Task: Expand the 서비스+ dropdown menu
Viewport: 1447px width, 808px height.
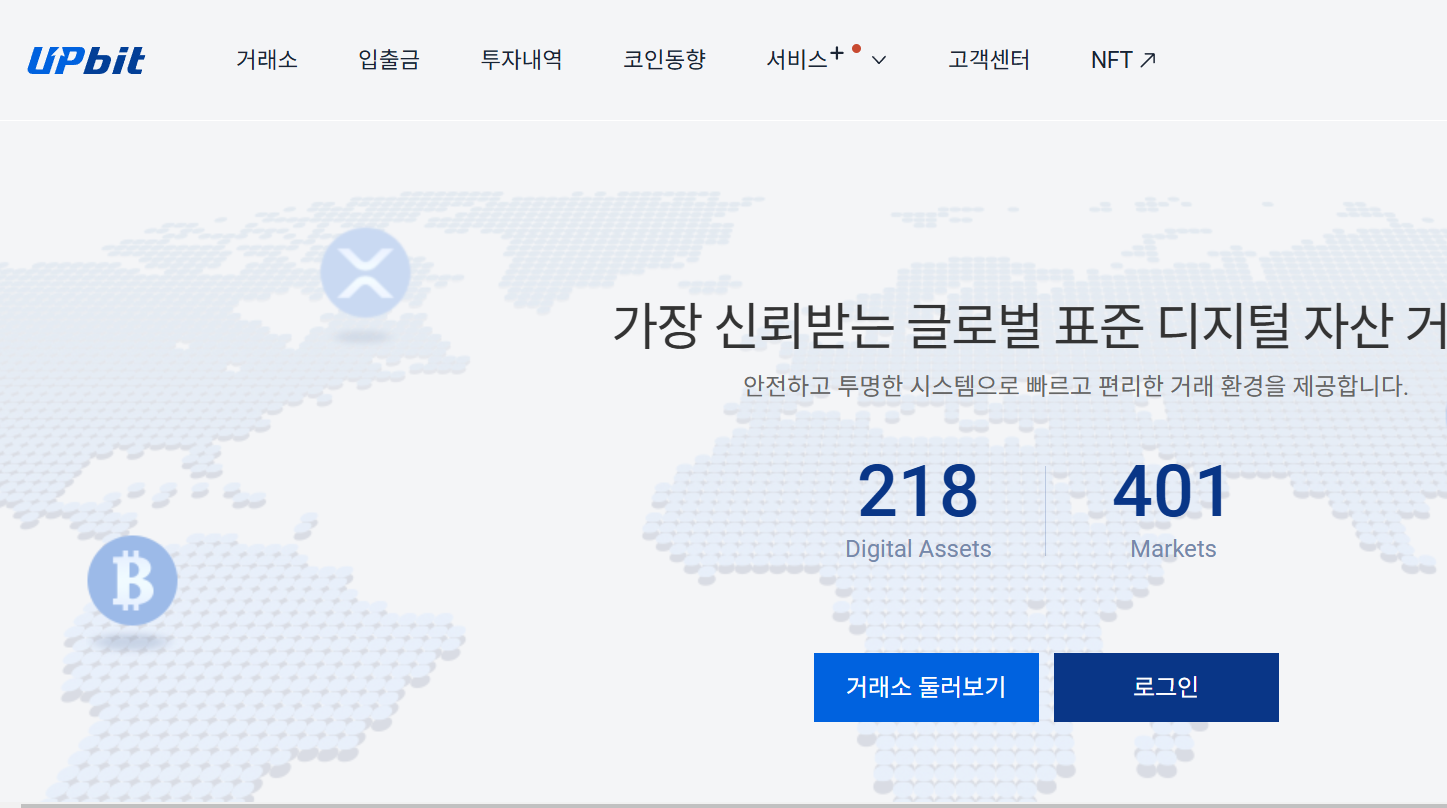Action: [x=826, y=60]
